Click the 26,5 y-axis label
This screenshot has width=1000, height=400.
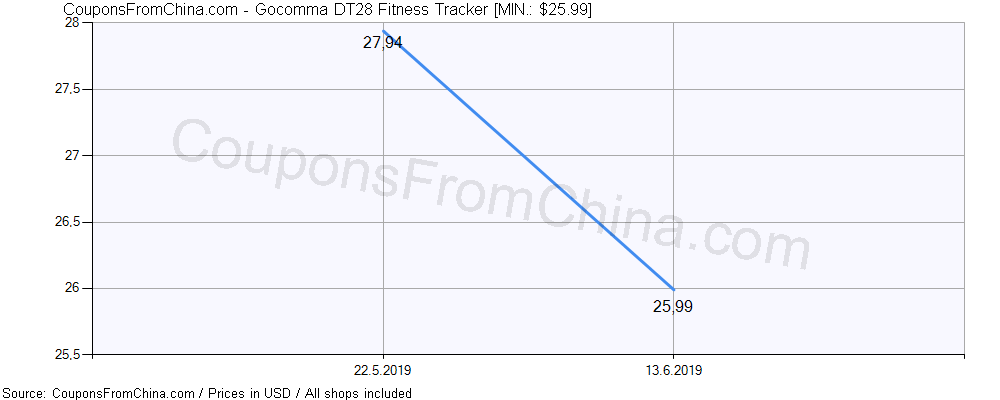tap(68, 222)
